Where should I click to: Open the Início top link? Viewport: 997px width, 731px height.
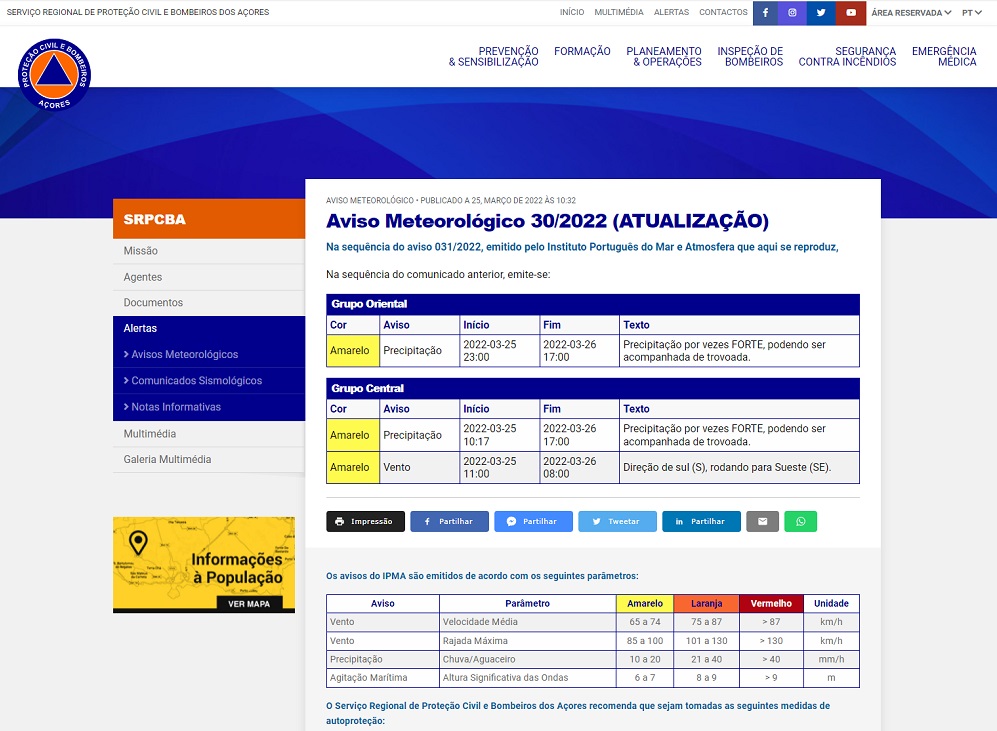point(572,12)
